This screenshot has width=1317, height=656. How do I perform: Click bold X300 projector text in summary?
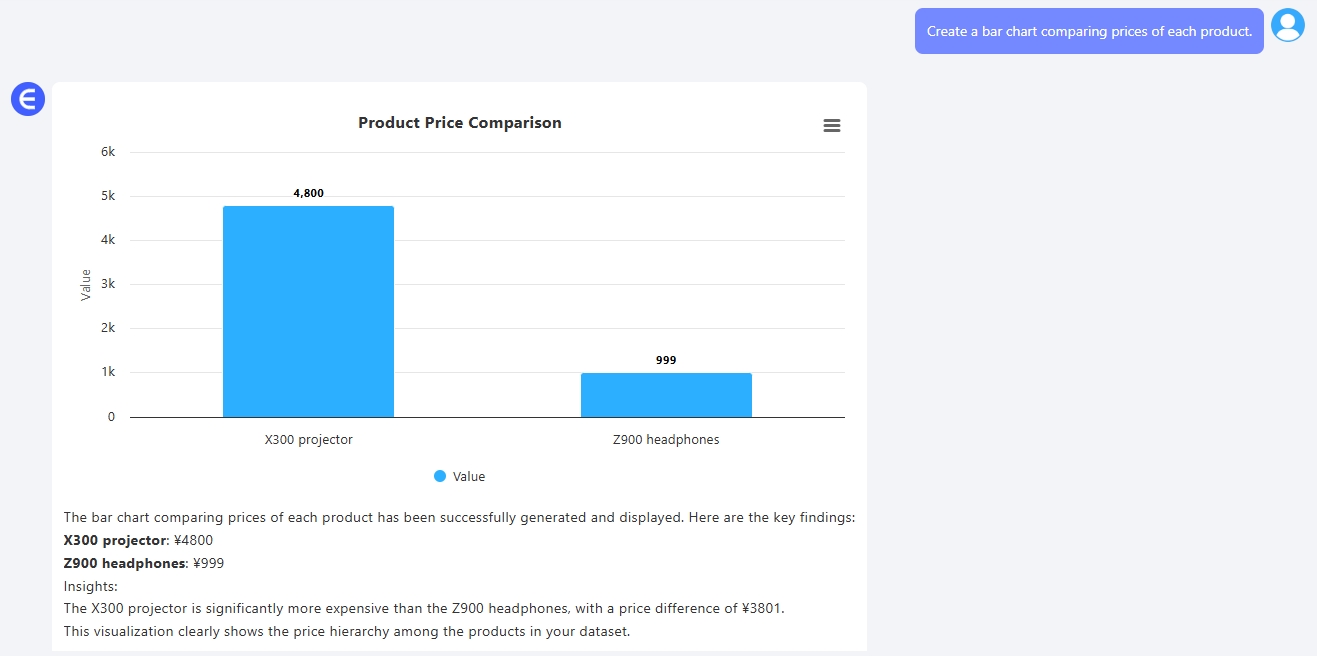click(115, 541)
